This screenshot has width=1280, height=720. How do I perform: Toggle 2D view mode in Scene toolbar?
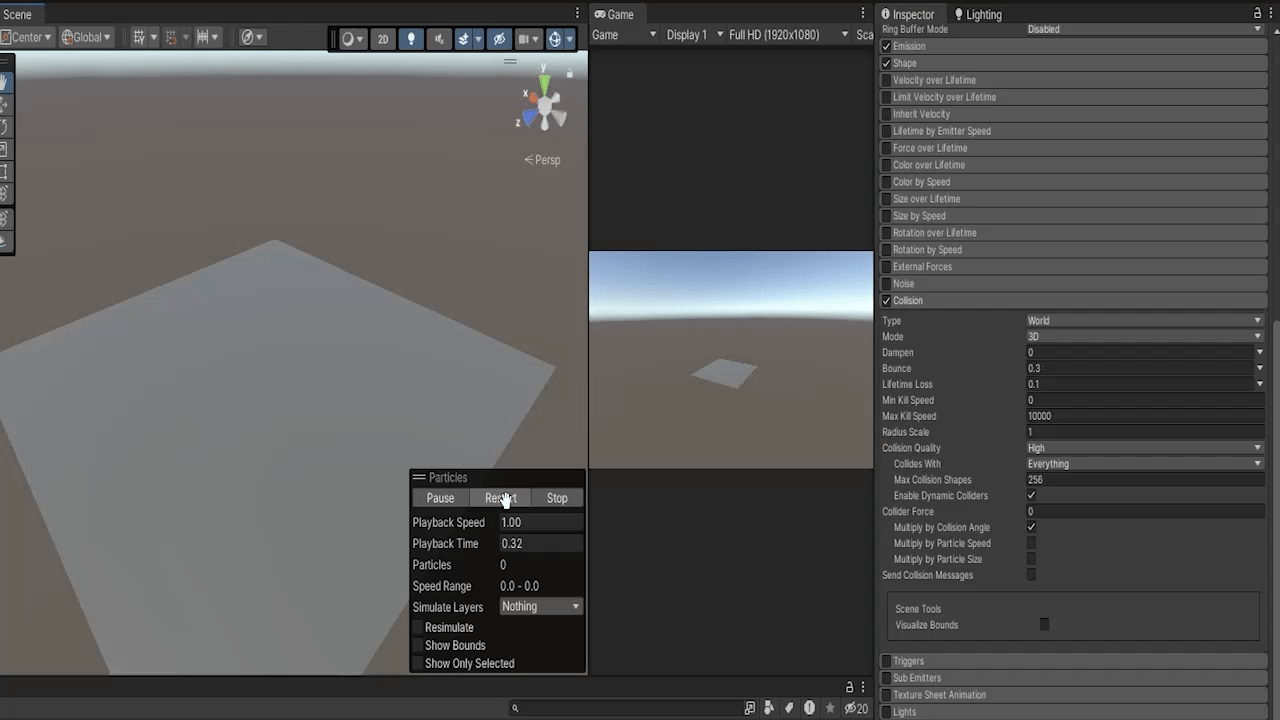click(x=383, y=39)
